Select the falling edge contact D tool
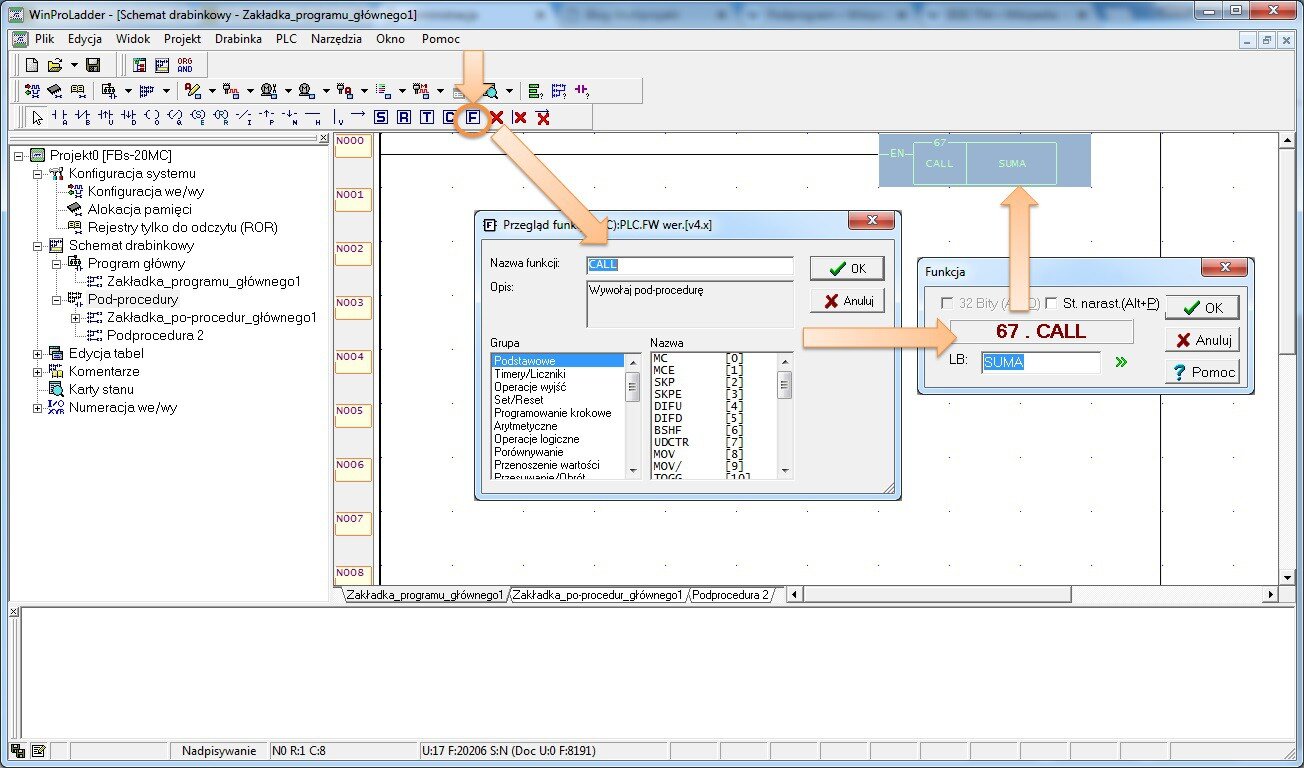Image resolution: width=1304 pixels, height=768 pixels. (x=128, y=118)
